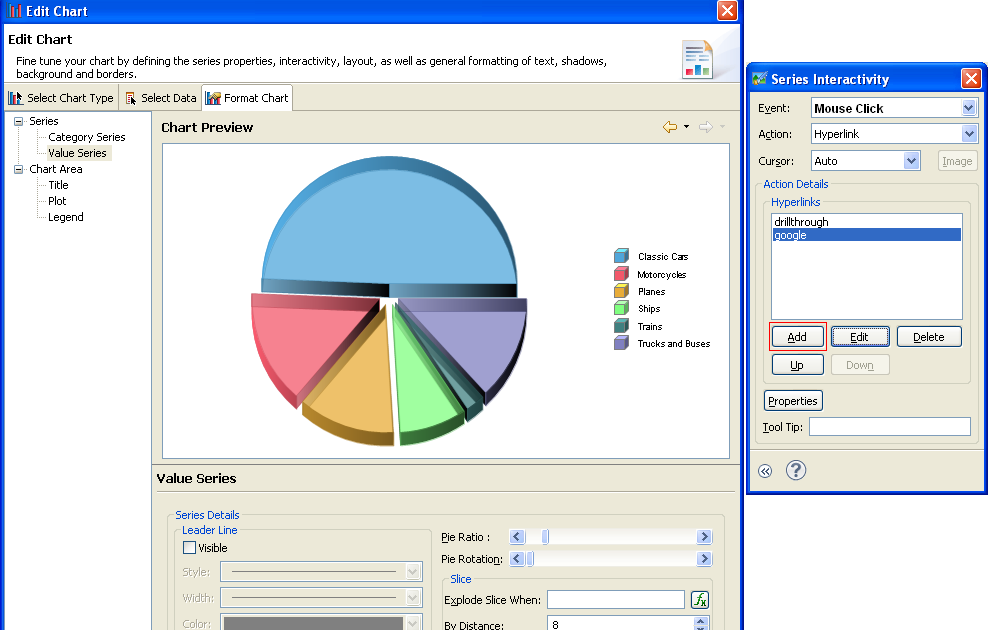Click the Add button under Hyperlinks
The image size is (994, 630).
(797, 336)
